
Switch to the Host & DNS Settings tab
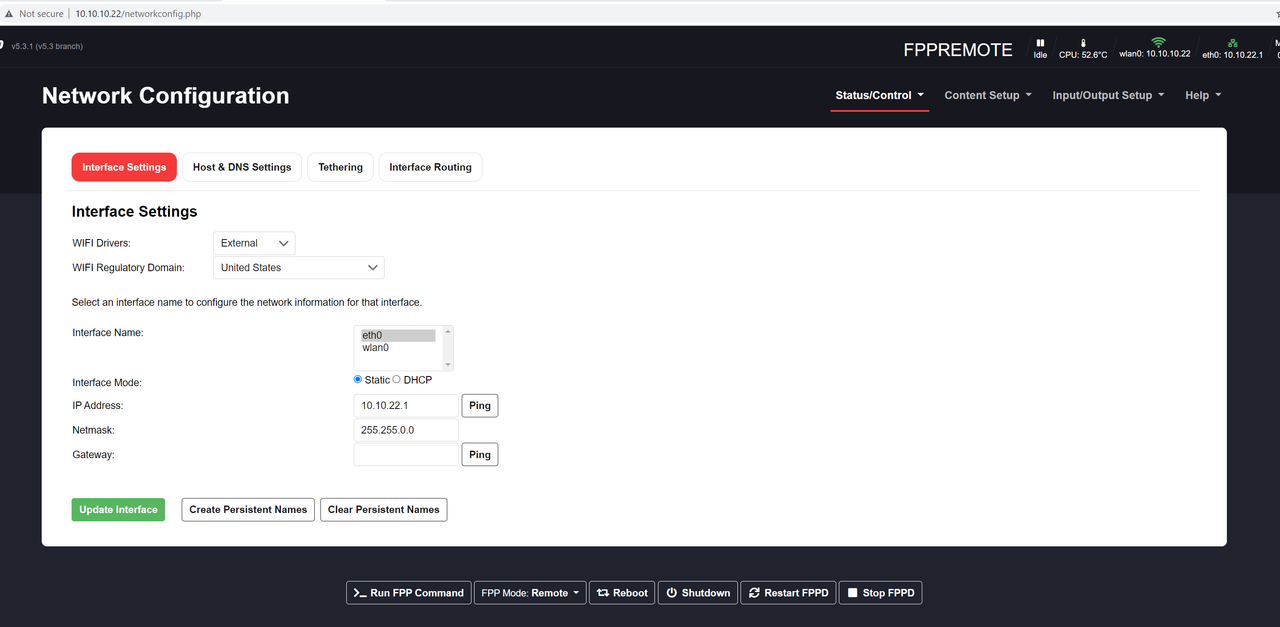(242, 167)
